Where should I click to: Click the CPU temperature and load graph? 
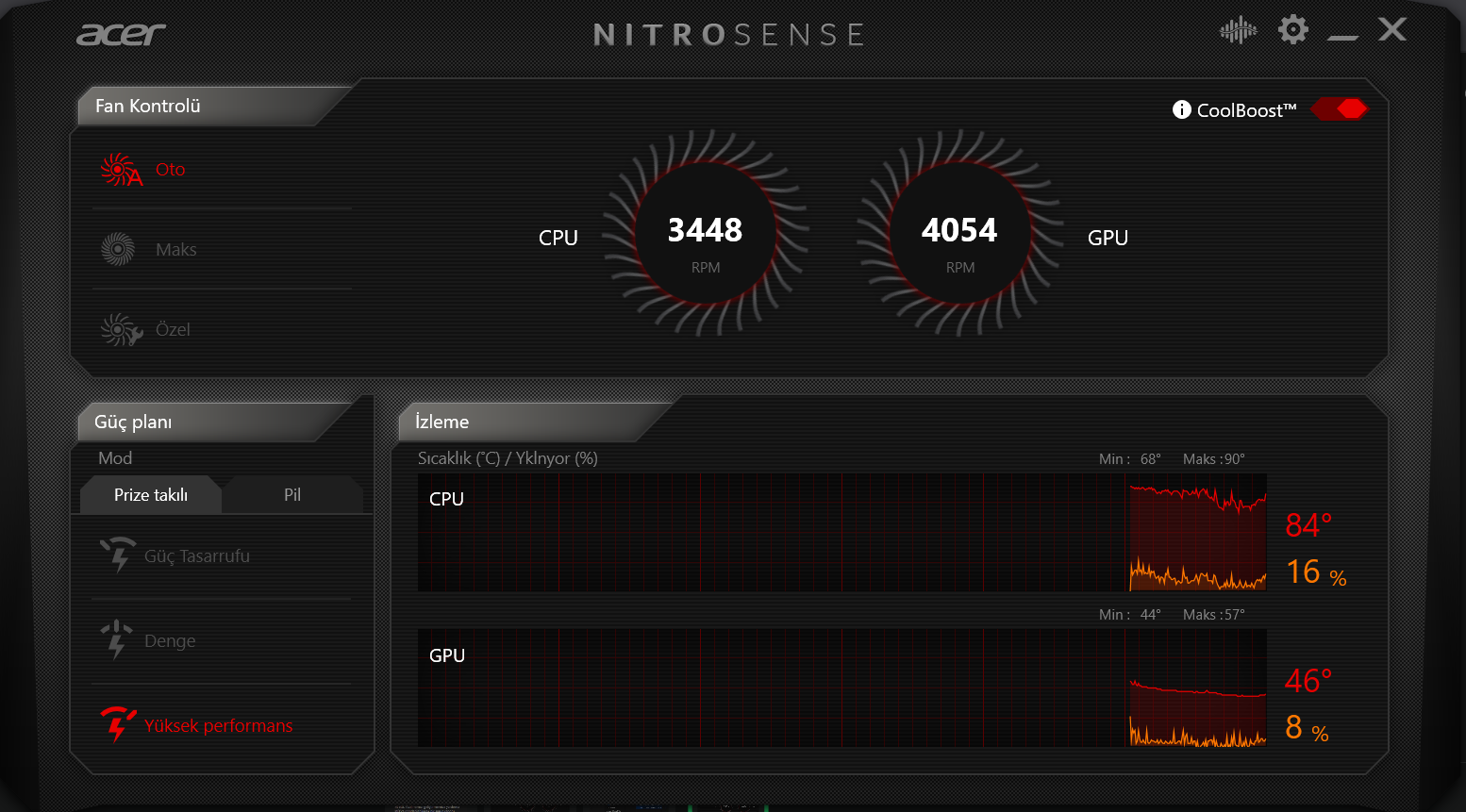(842, 533)
